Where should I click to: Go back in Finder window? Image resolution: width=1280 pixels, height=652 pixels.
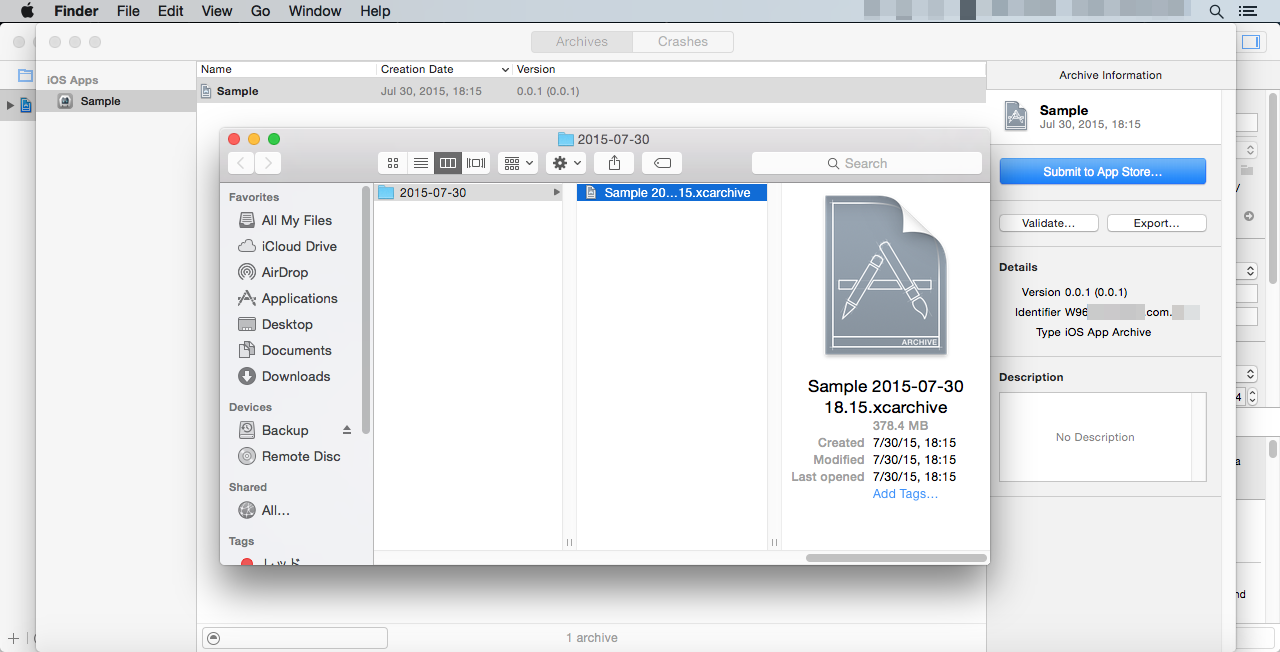[x=241, y=163]
